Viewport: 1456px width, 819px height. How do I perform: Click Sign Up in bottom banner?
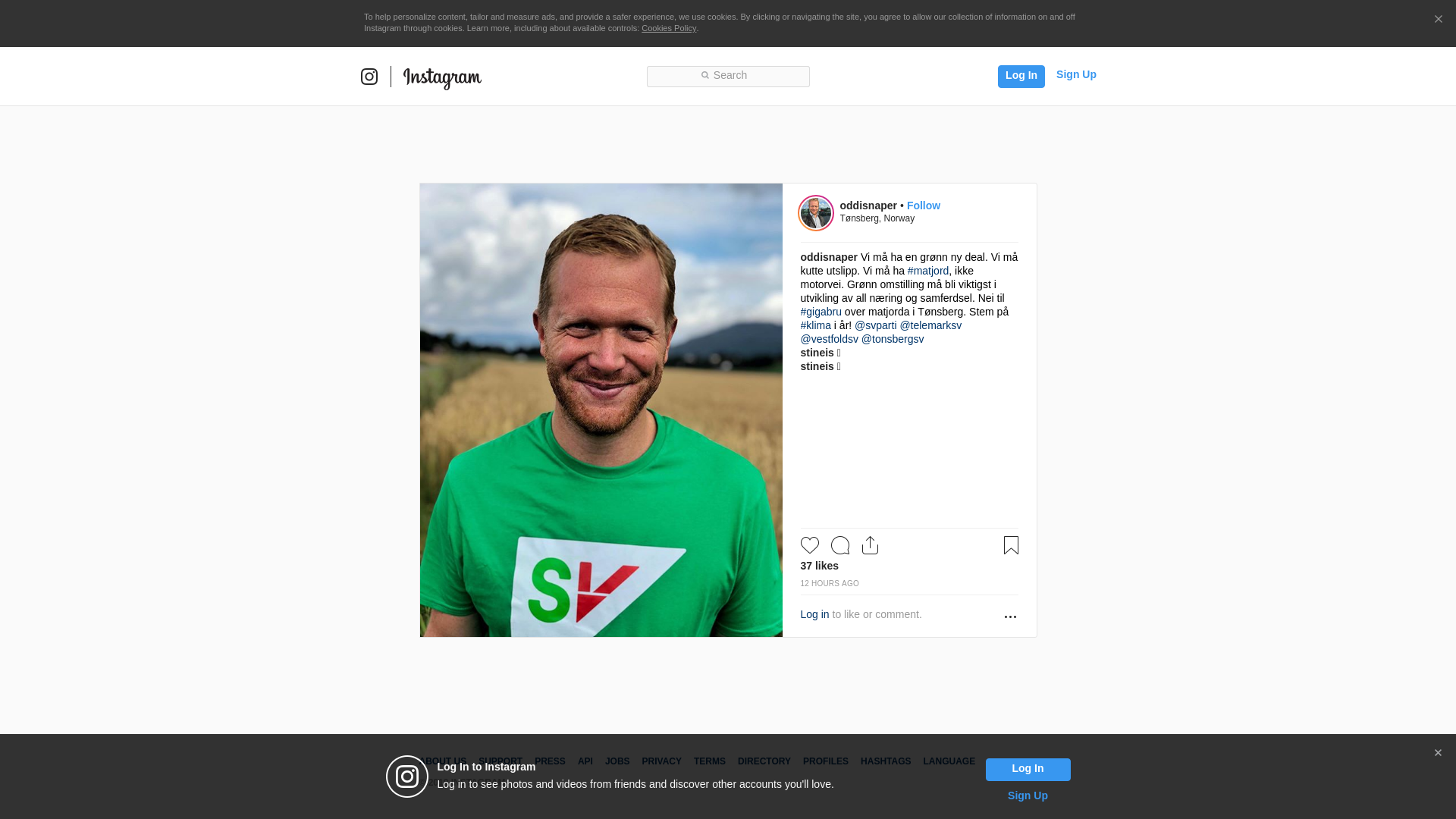pyautogui.click(x=1028, y=795)
